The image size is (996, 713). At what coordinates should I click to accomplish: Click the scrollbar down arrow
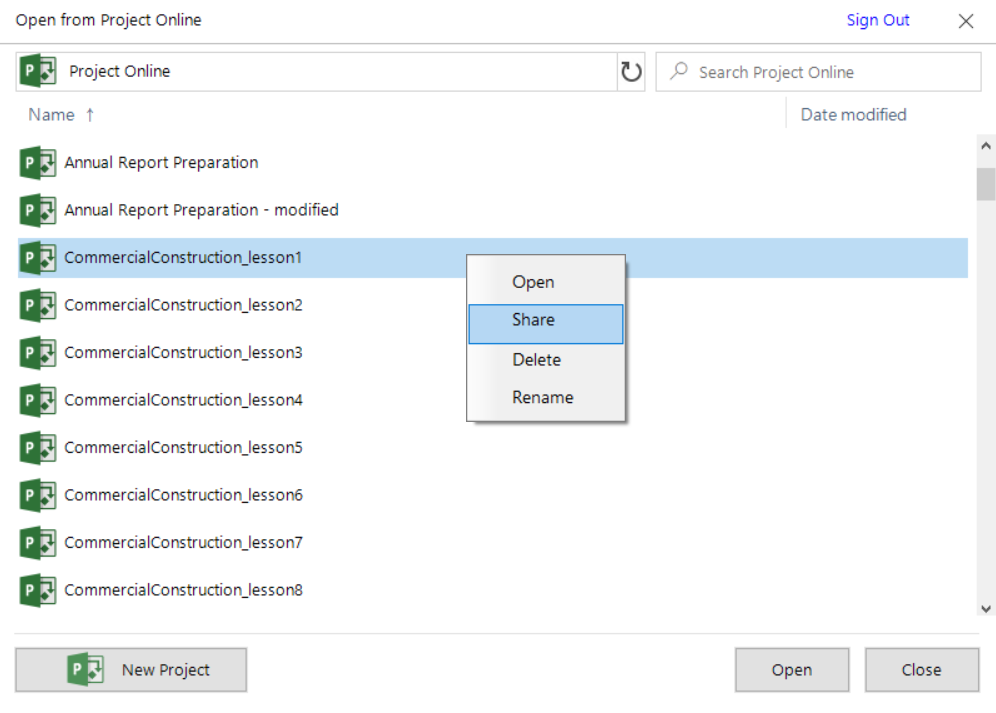[986, 609]
